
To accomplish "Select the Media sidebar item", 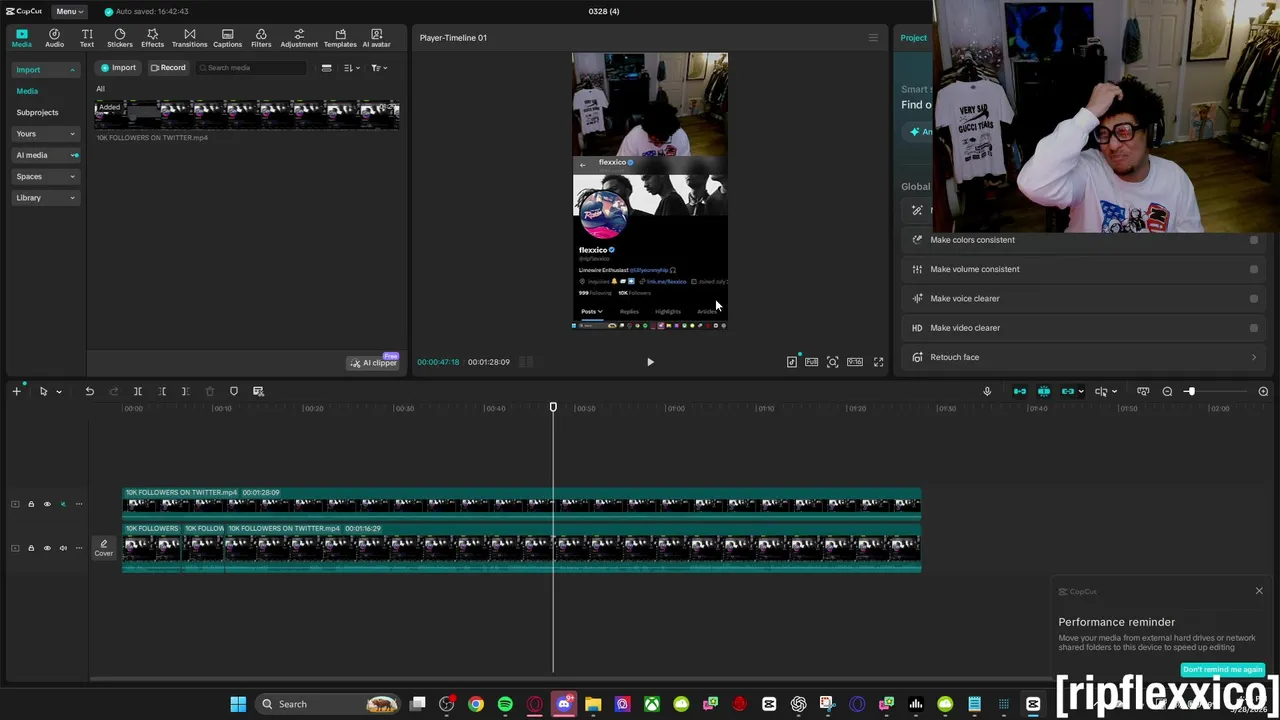I will (x=27, y=91).
